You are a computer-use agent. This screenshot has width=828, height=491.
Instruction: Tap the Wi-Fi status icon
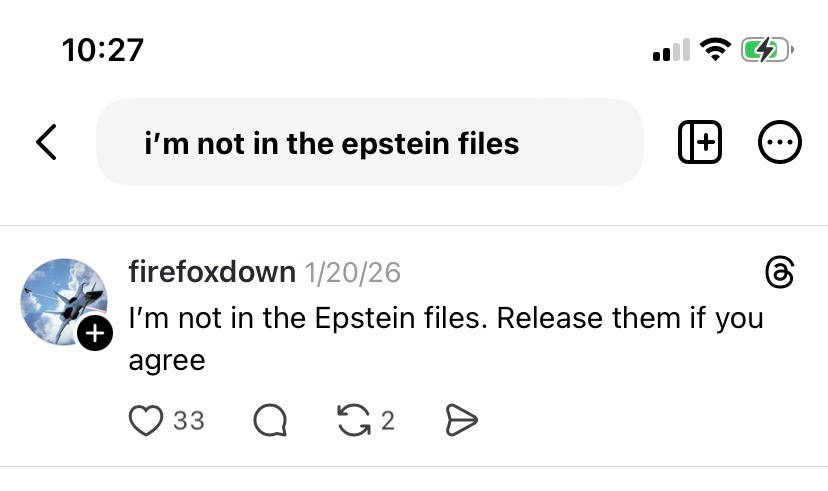coord(715,49)
